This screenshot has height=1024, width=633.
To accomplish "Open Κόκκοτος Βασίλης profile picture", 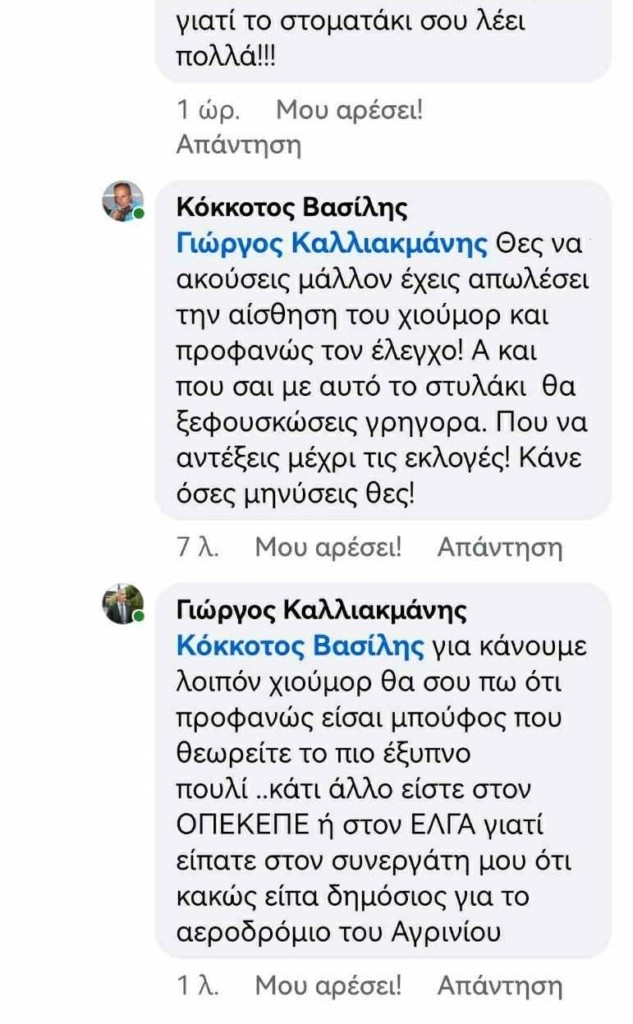I will (122, 201).
